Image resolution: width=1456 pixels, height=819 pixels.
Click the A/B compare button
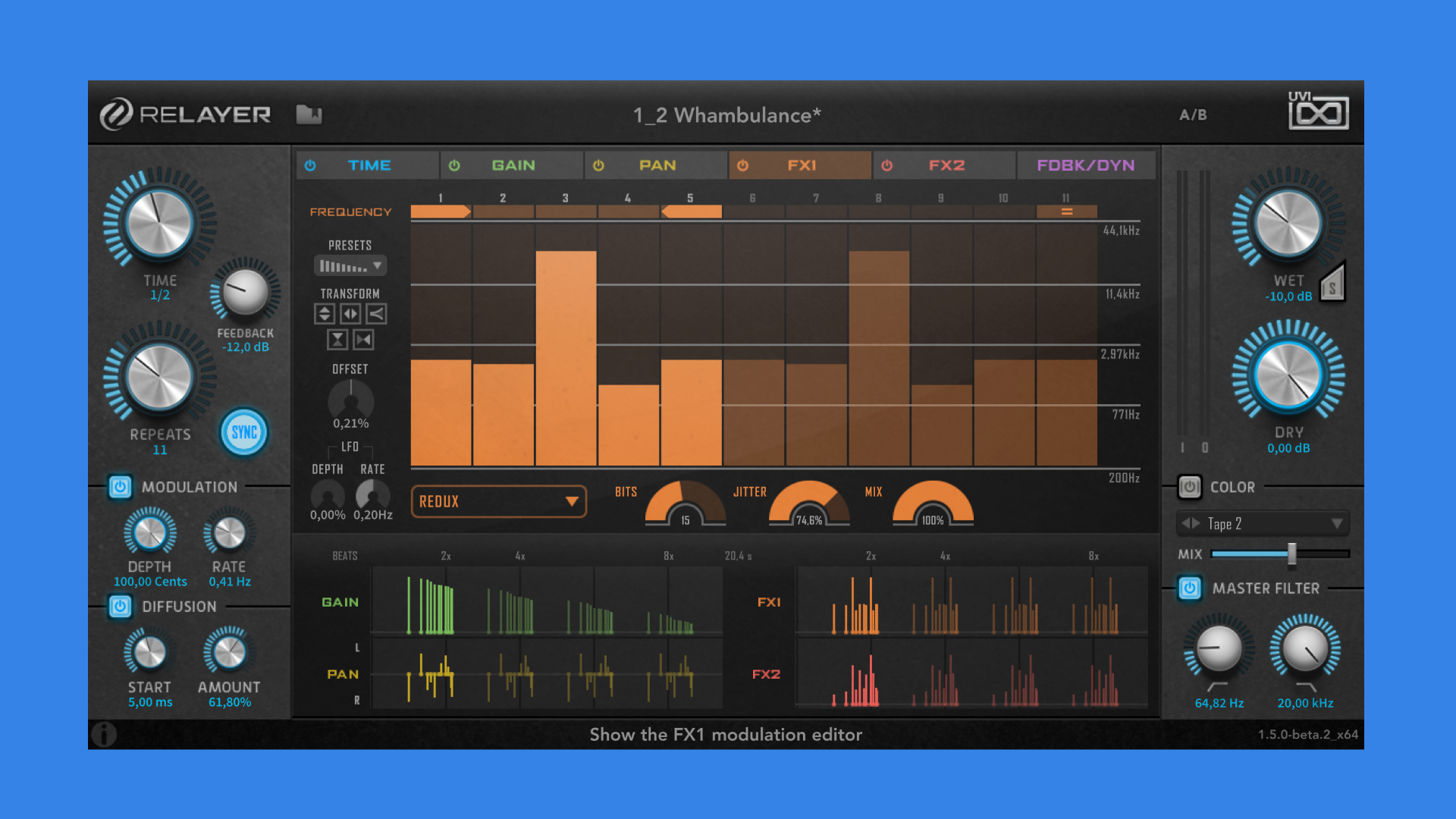[x=1193, y=115]
